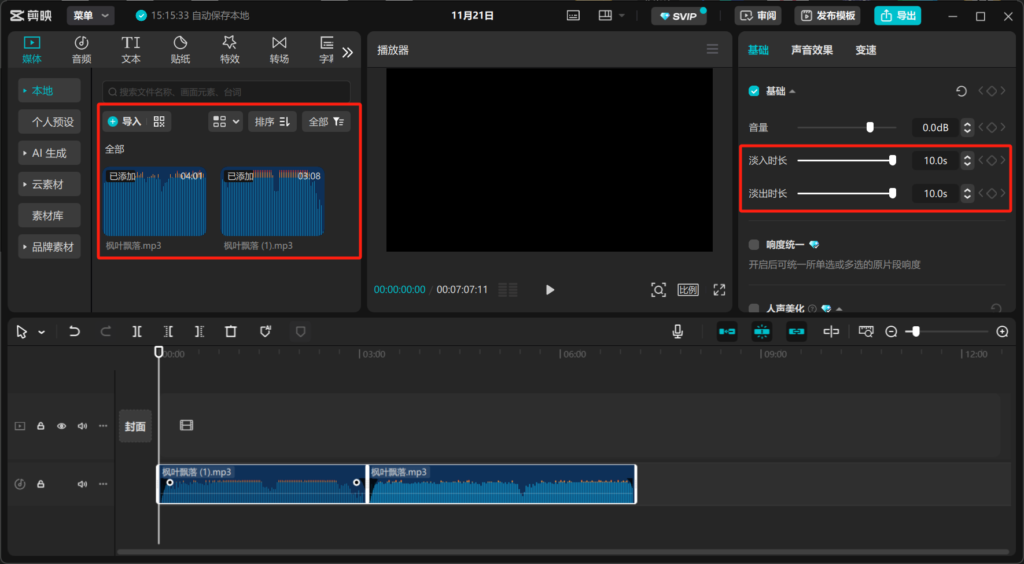Click the reset icon for 基础 section
Image resolution: width=1024 pixels, height=564 pixels.
click(961, 91)
